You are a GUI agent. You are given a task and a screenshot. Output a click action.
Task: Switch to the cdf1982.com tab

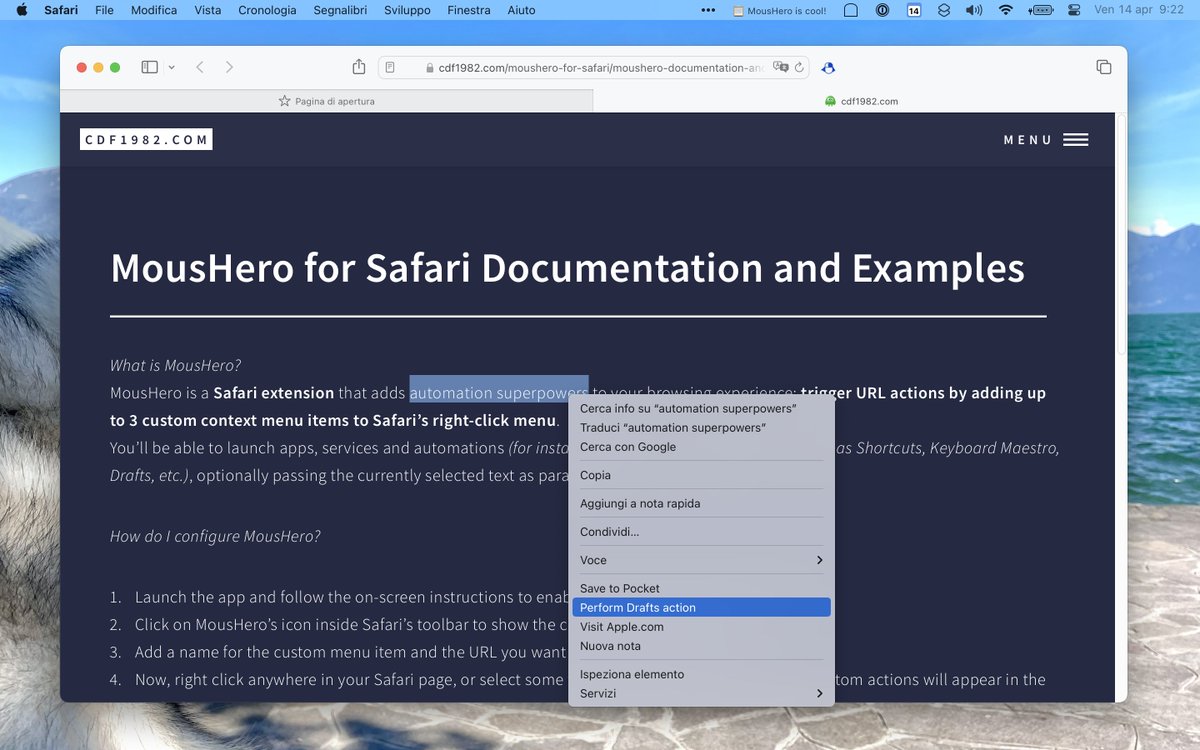tap(861, 101)
